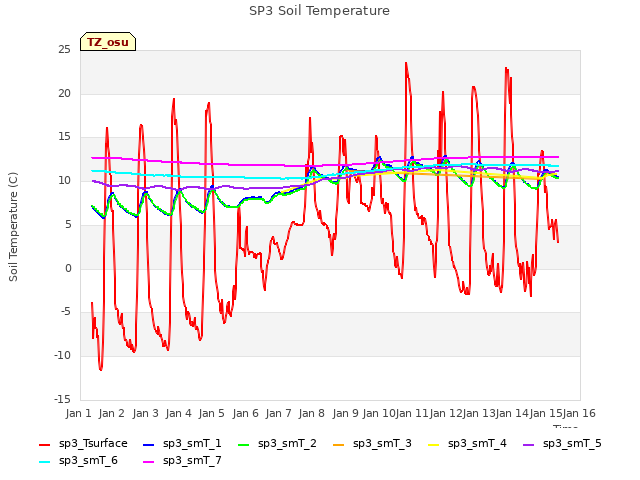Click the Jan 5 x-axis tick label
Image resolution: width=640 pixels, height=480 pixels.
pyautogui.click(x=211, y=413)
